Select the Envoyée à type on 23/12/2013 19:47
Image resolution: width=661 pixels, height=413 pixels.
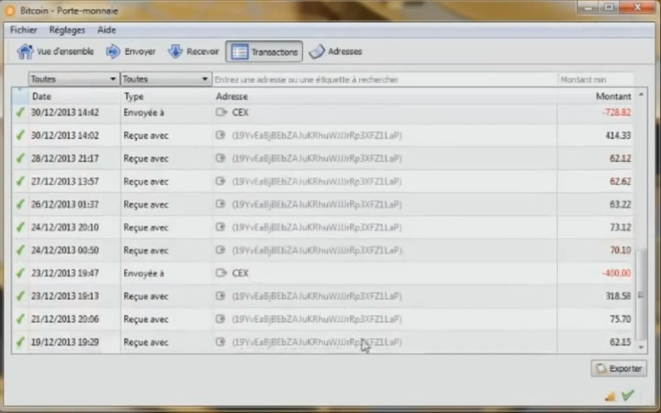coord(144,273)
